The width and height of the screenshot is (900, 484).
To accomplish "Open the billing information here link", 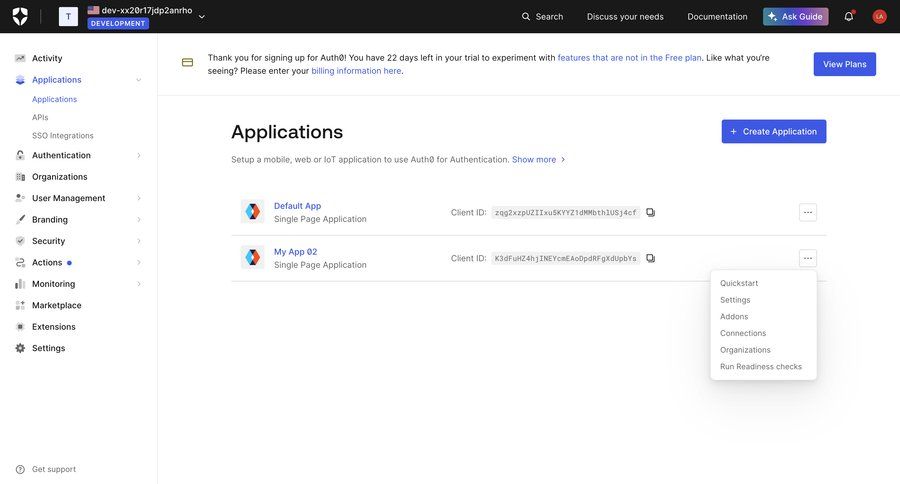I will (356, 71).
